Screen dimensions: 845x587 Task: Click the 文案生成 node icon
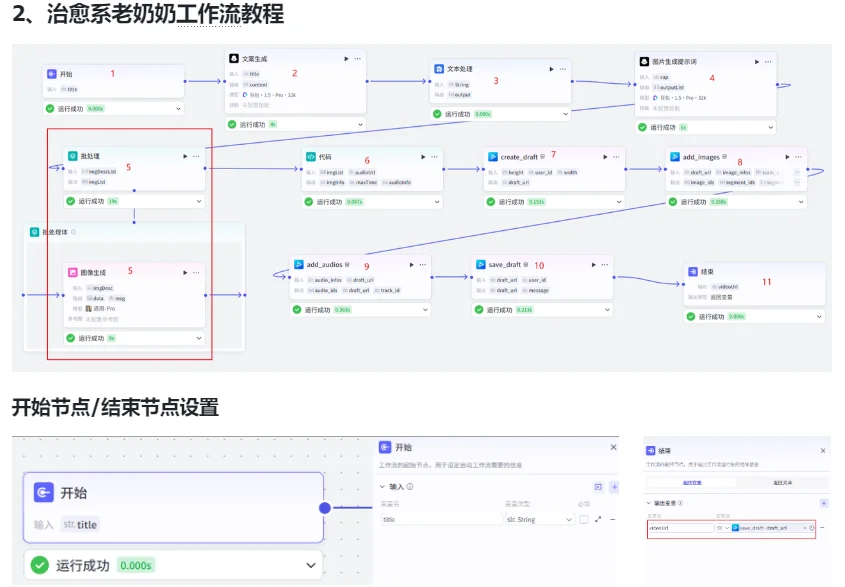click(234, 58)
